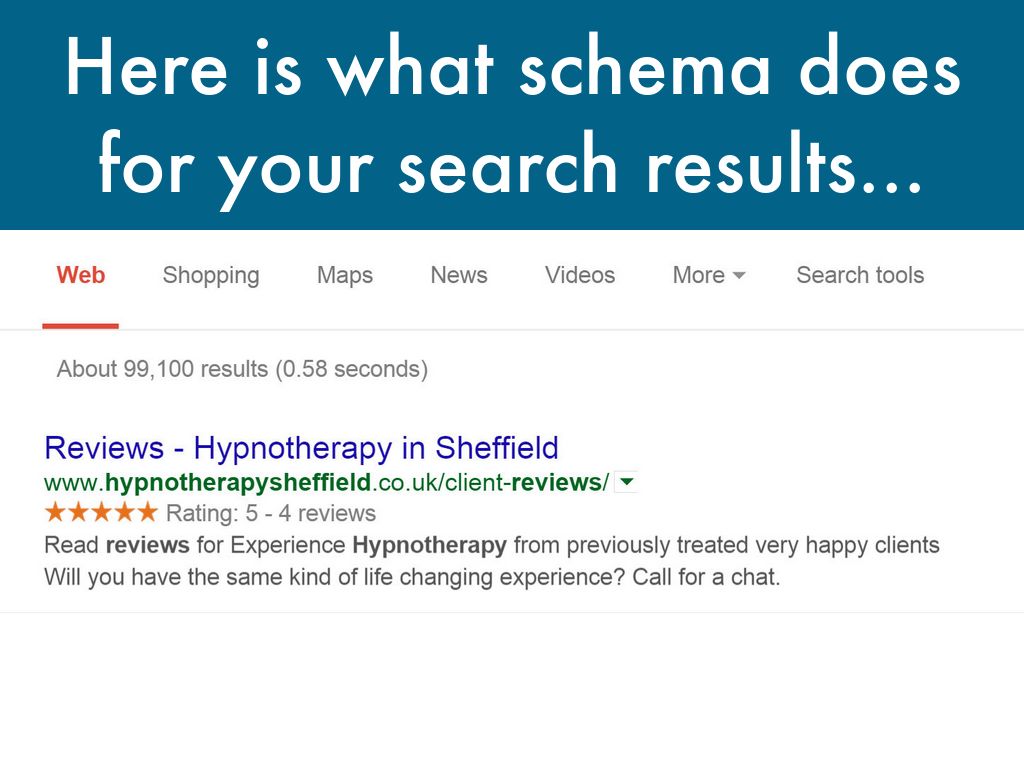Click the "About 99,100 results" count text

pos(242,369)
